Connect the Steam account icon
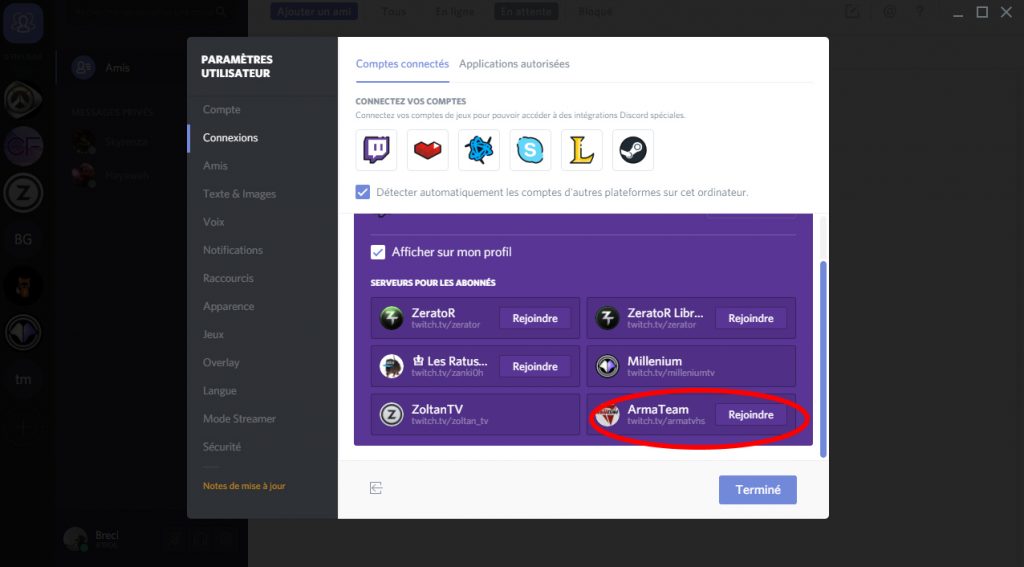This screenshot has height=567, width=1024. (x=633, y=150)
